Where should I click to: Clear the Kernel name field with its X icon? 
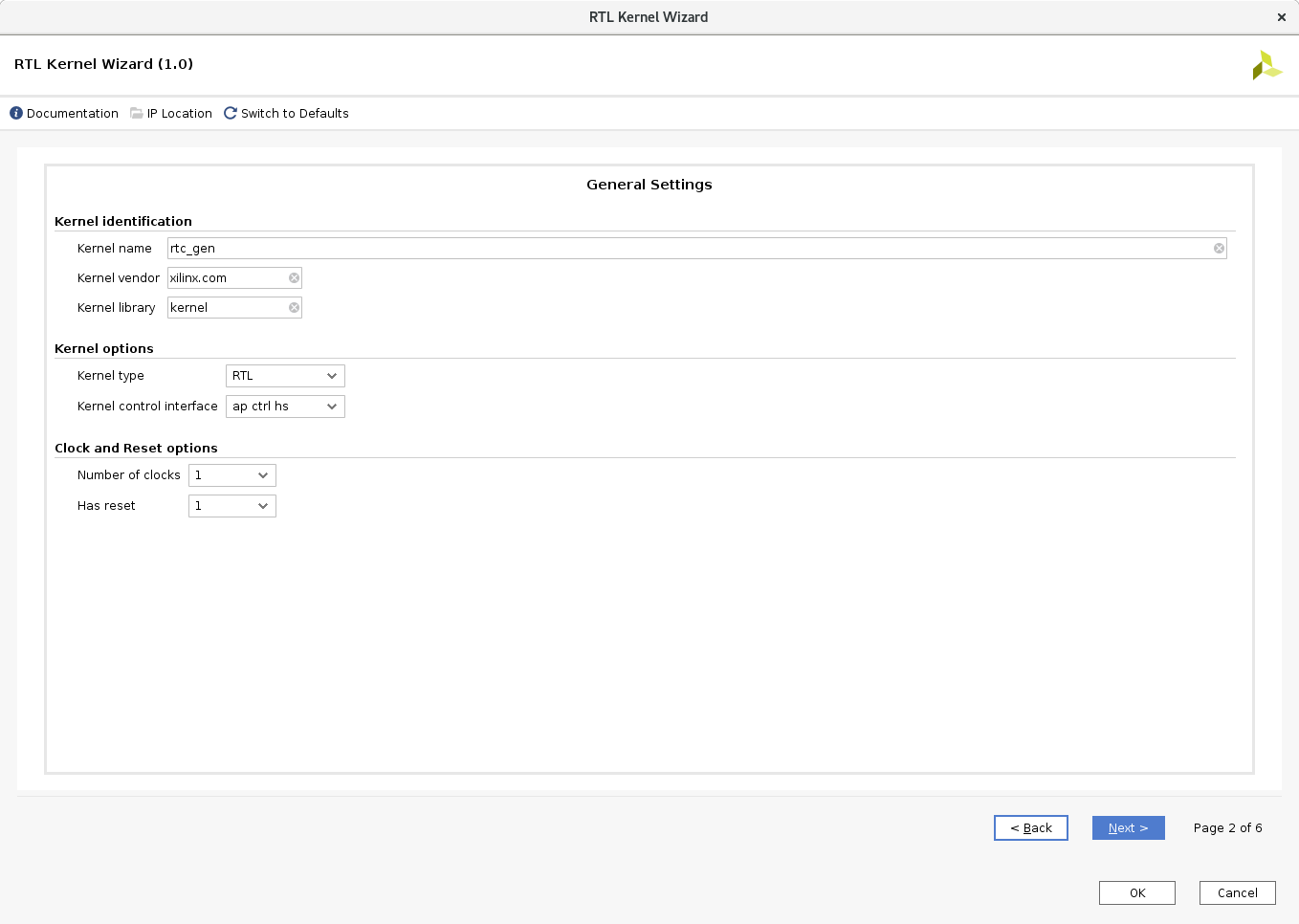pos(1219,249)
